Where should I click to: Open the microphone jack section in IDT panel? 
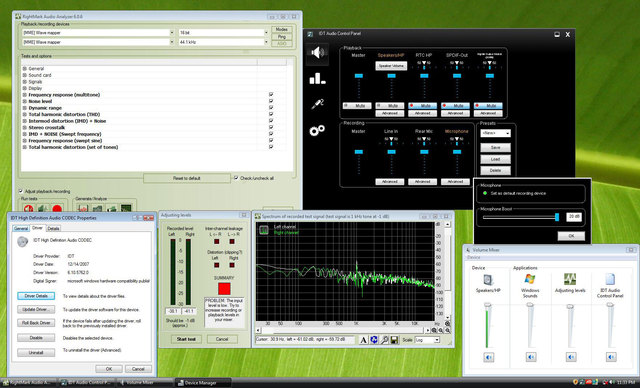tap(318, 104)
